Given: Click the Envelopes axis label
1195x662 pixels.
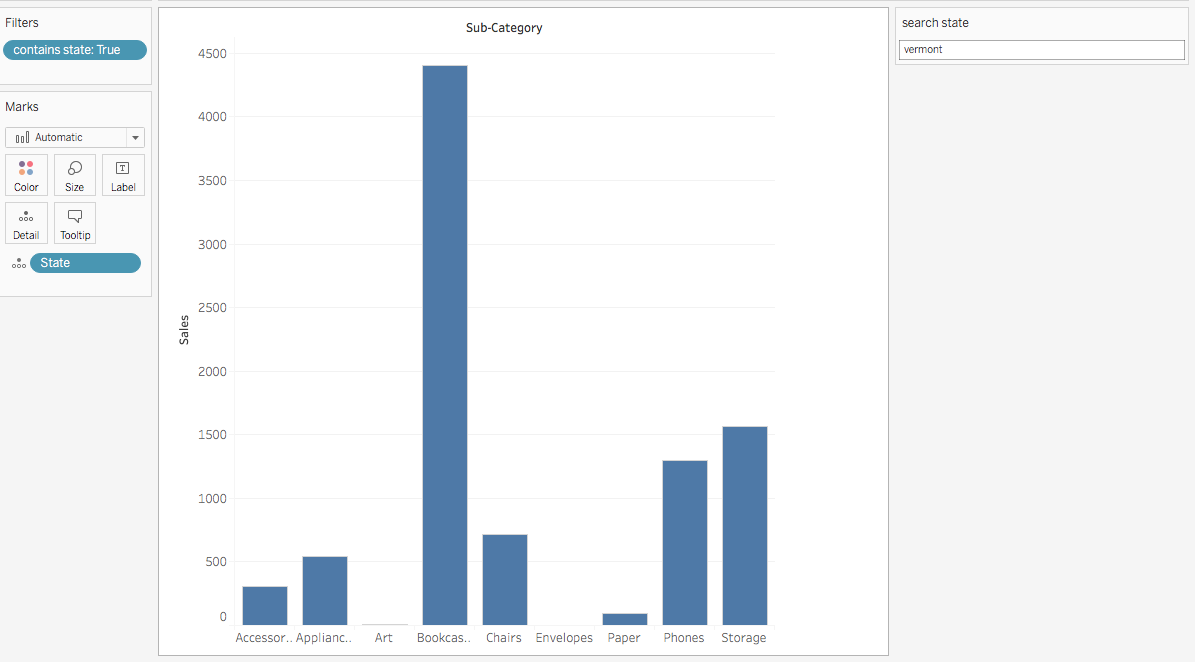Looking at the screenshot, I should [x=564, y=638].
